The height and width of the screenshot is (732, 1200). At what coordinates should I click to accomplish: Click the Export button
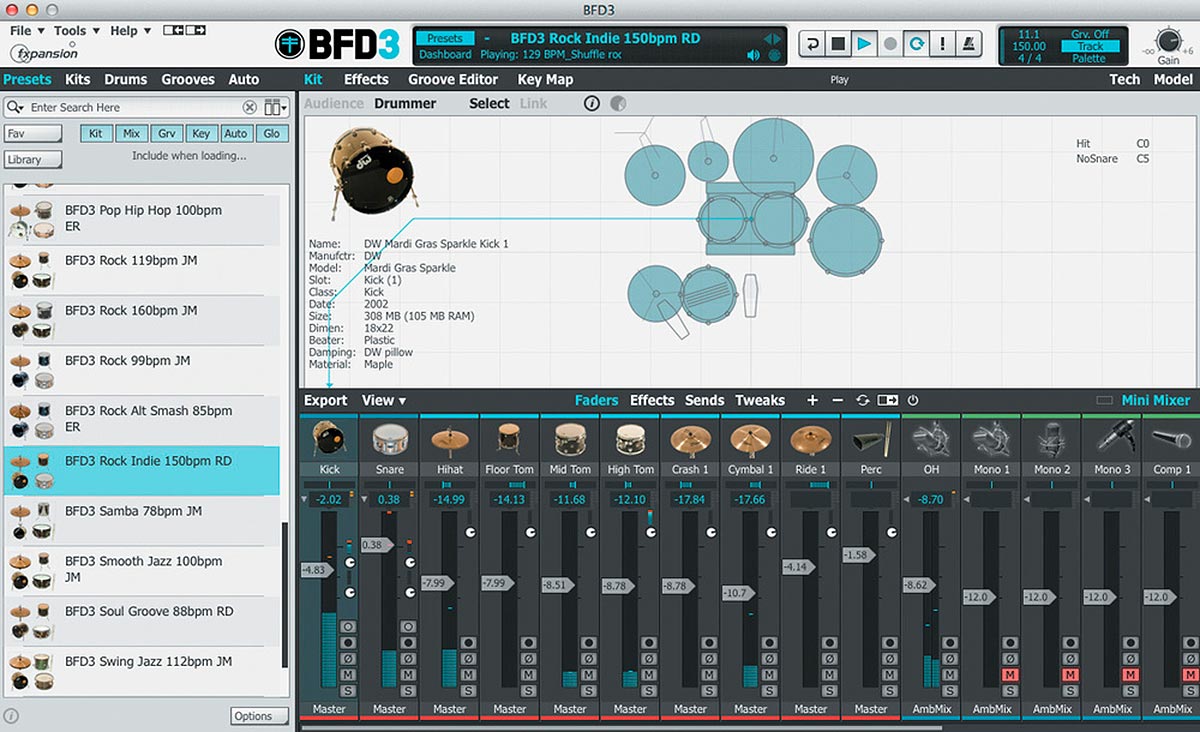point(326,400)
